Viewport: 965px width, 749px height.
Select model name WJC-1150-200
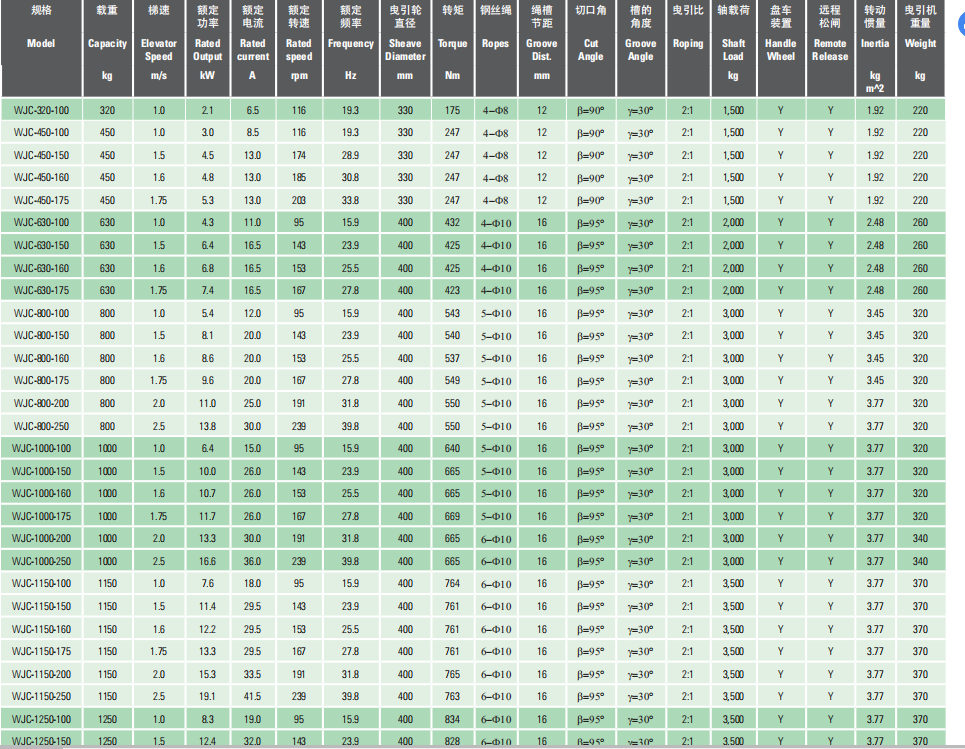coord(41,674)
